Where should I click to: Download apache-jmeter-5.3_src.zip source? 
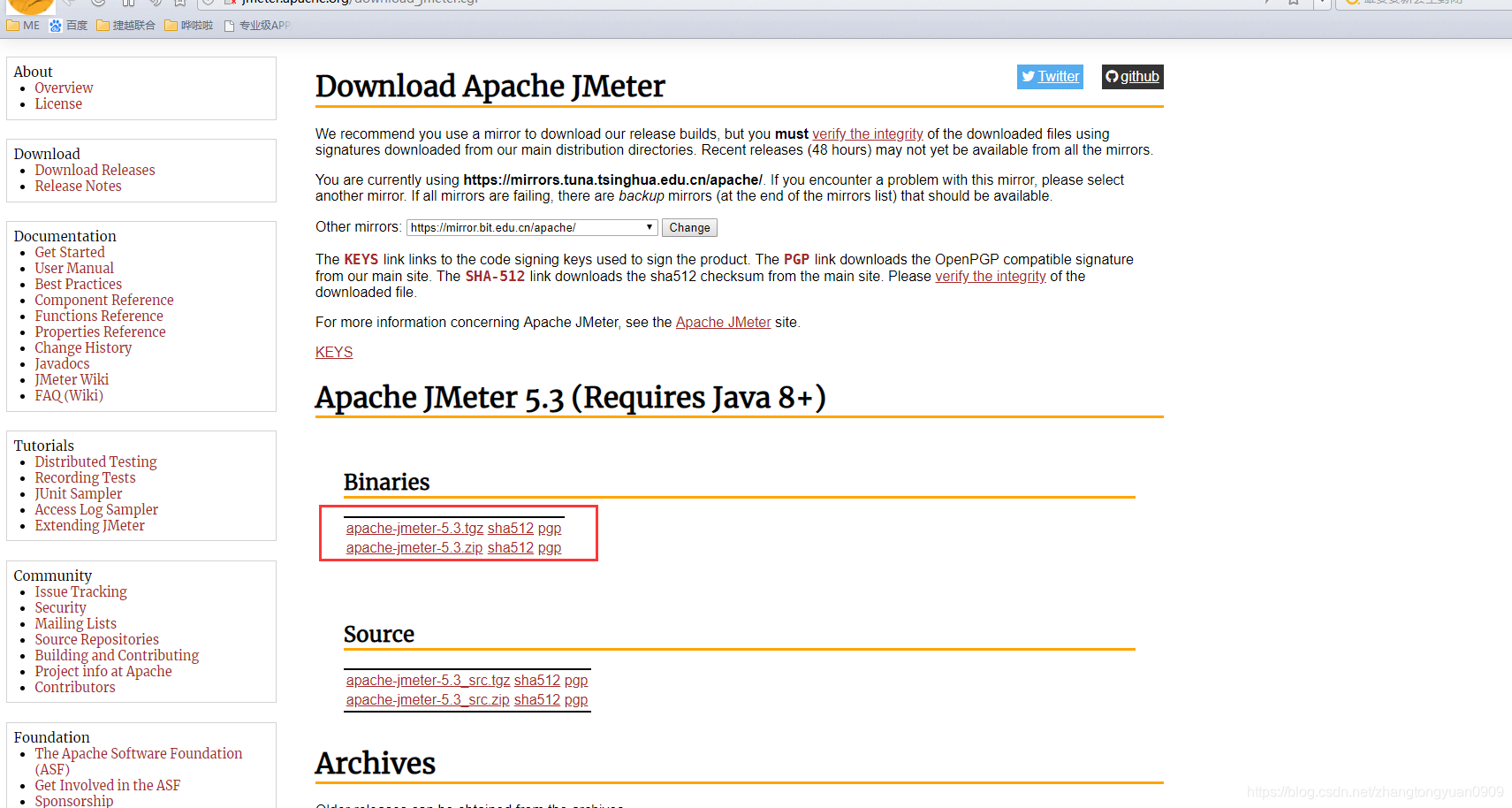[428, 700]
